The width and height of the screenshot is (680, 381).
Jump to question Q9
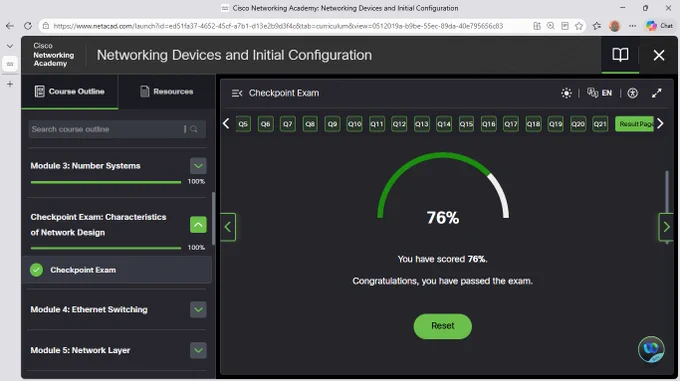(x=332, y=124)
